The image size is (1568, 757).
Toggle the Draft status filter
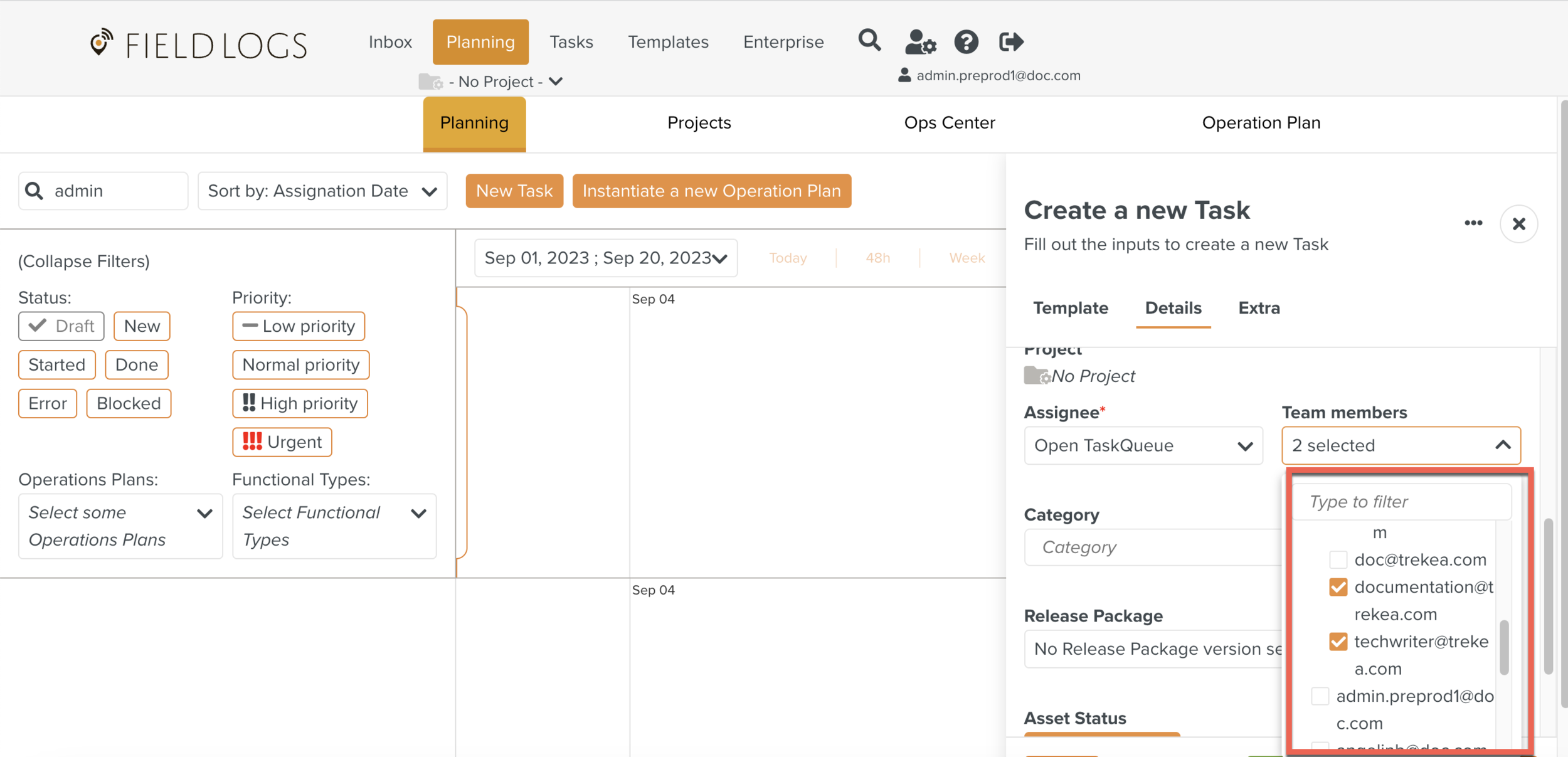61,326
